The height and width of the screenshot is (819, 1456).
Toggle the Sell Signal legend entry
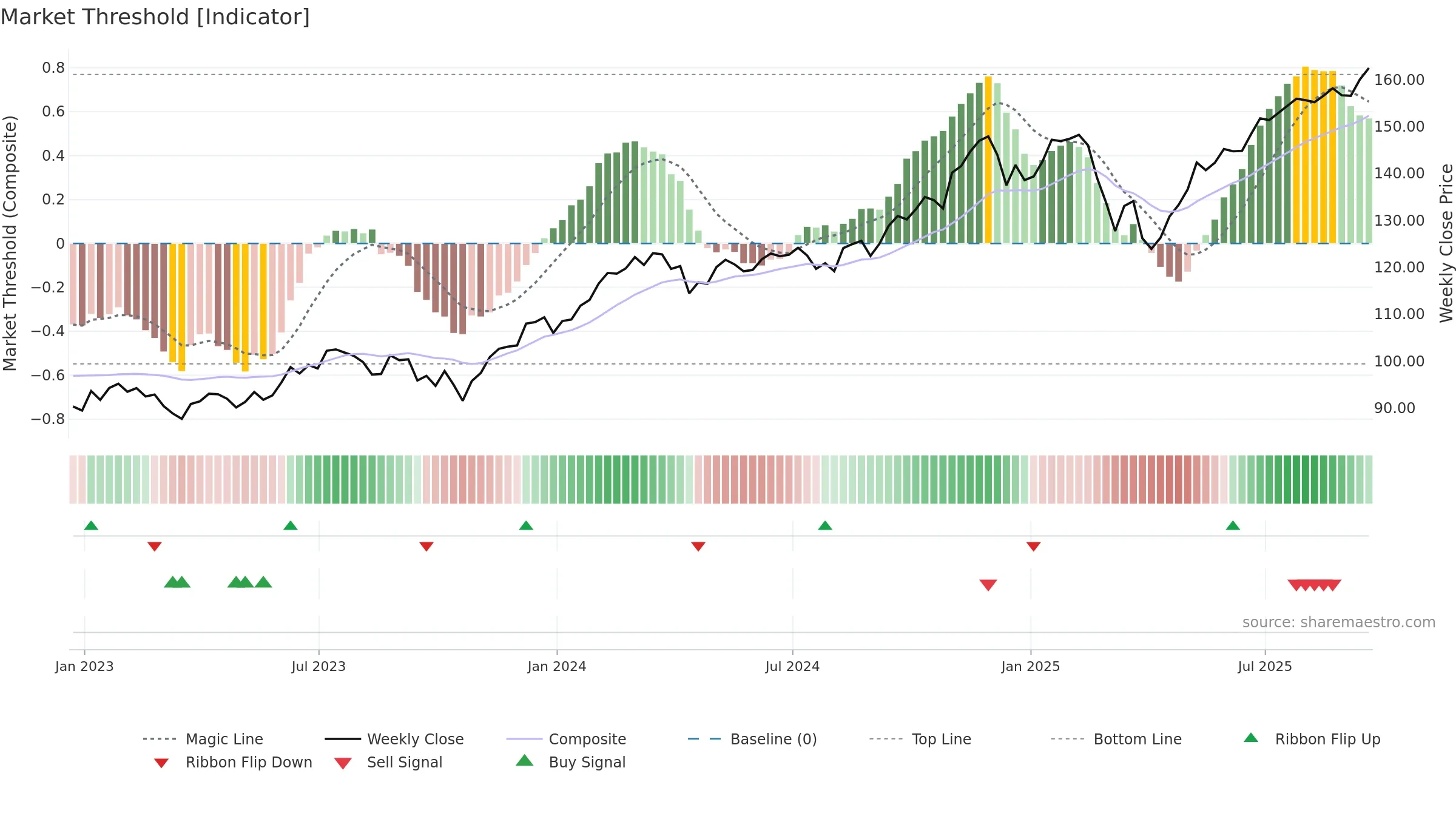(388, 762)
